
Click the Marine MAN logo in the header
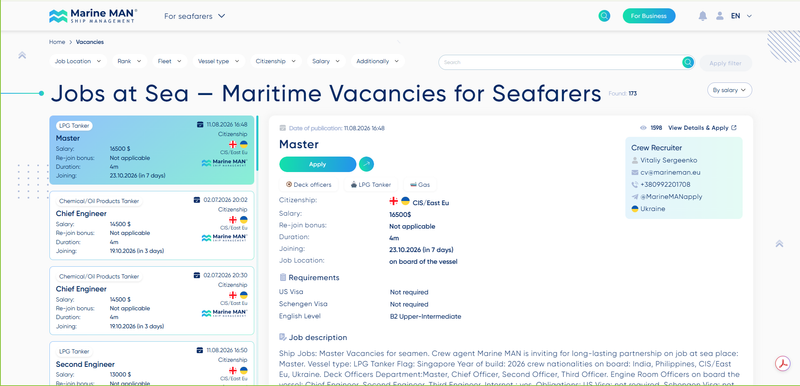pos(93,16)
